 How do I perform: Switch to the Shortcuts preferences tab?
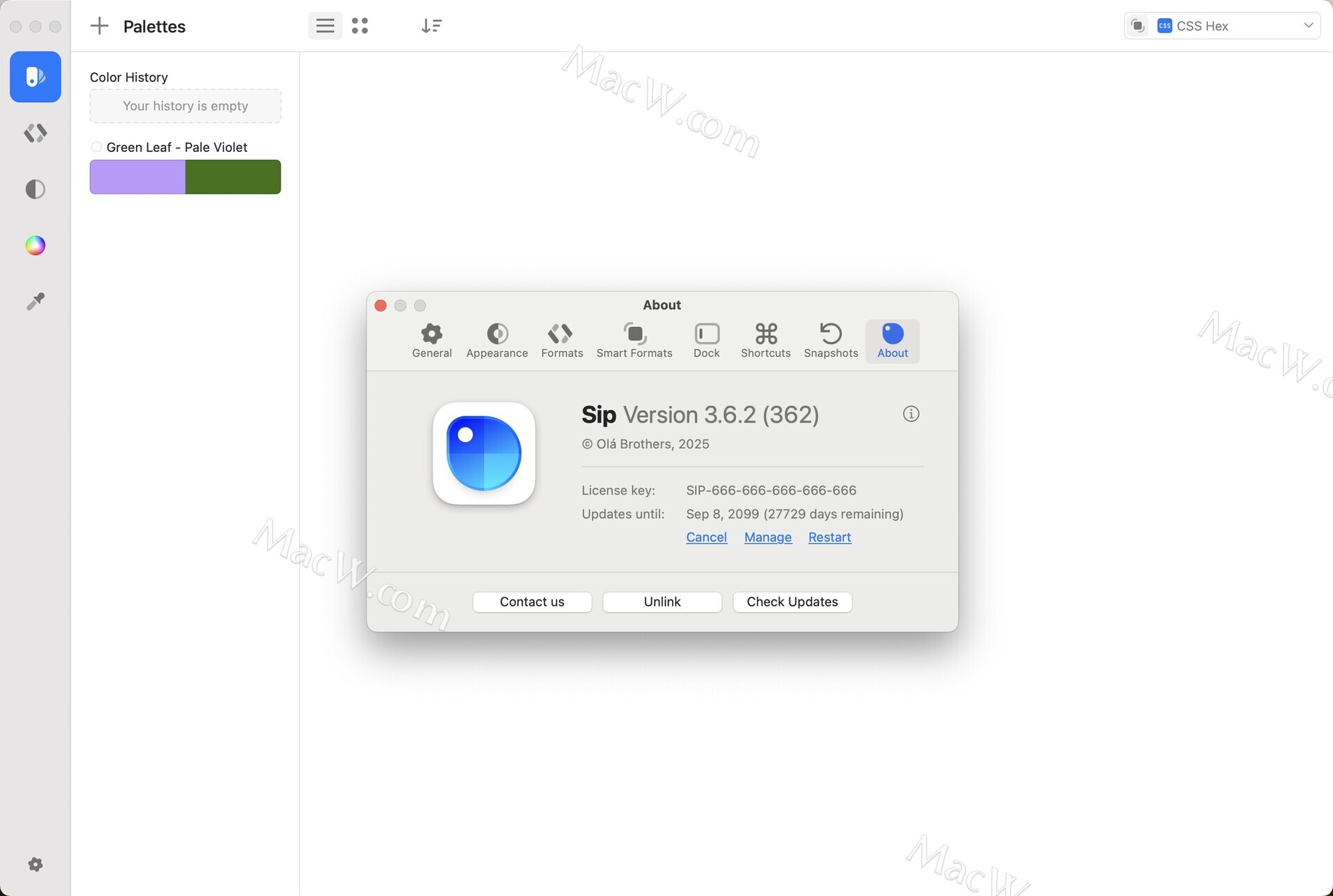pos(766,341)
